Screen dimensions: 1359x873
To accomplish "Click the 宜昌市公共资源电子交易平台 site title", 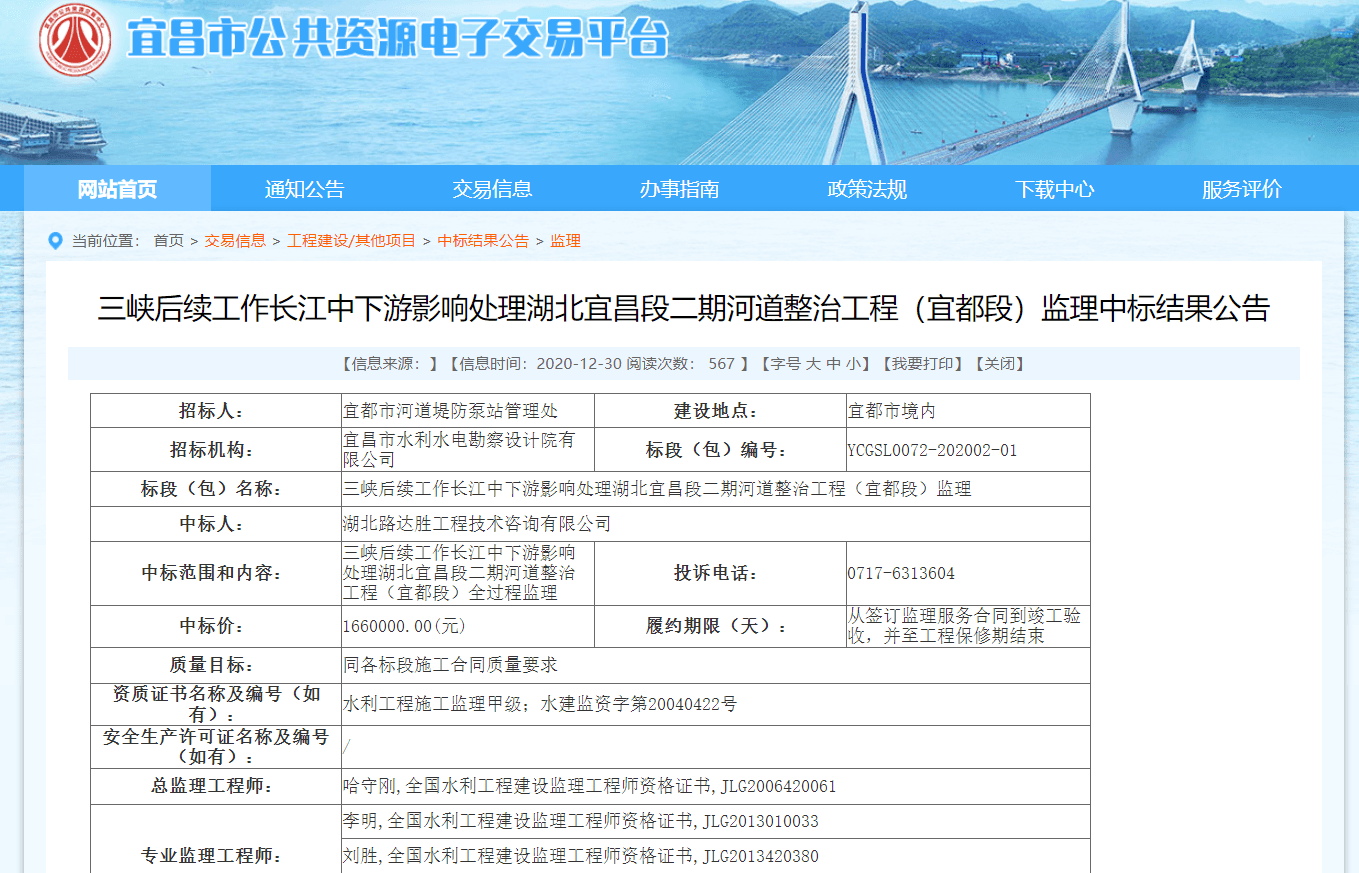I will click(x=397, y=40).
